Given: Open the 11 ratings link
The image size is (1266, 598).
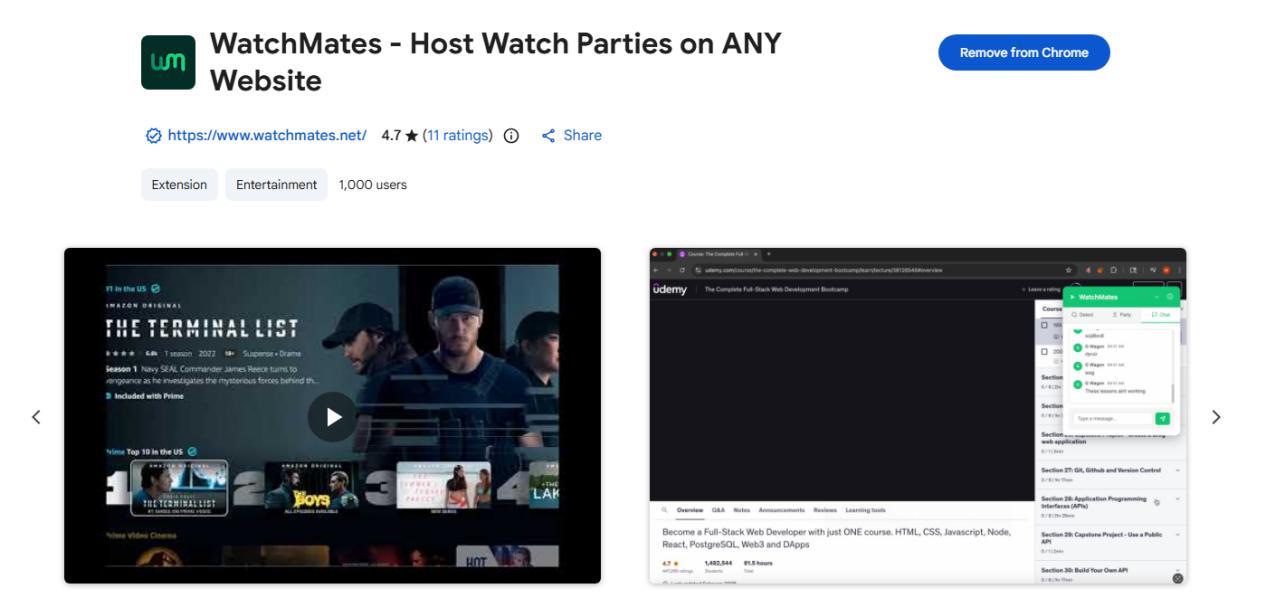Looking at the screenshot, I should click(x=457, y=135).
